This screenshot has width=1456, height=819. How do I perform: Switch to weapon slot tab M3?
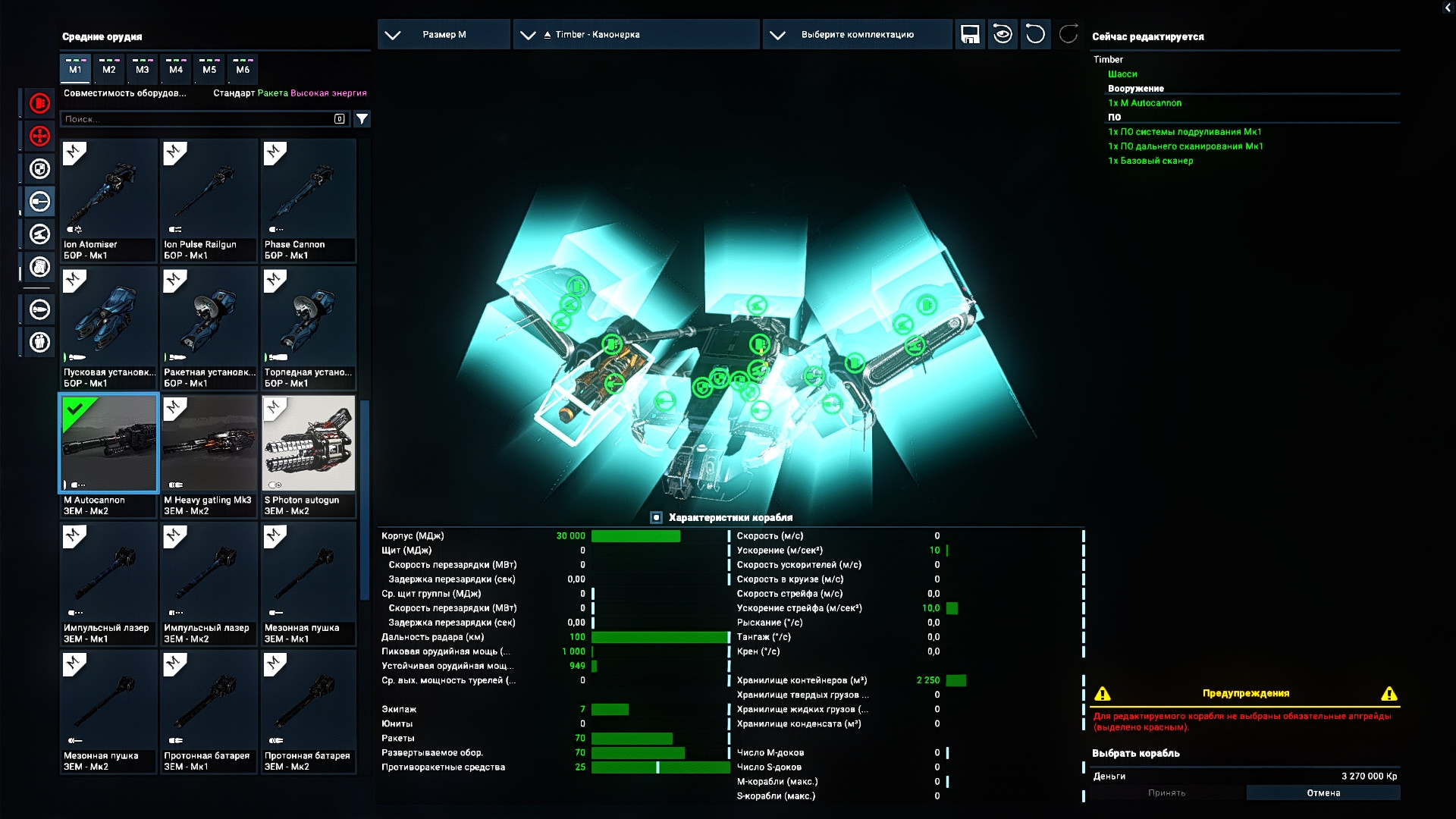click(x=143, y=69)
